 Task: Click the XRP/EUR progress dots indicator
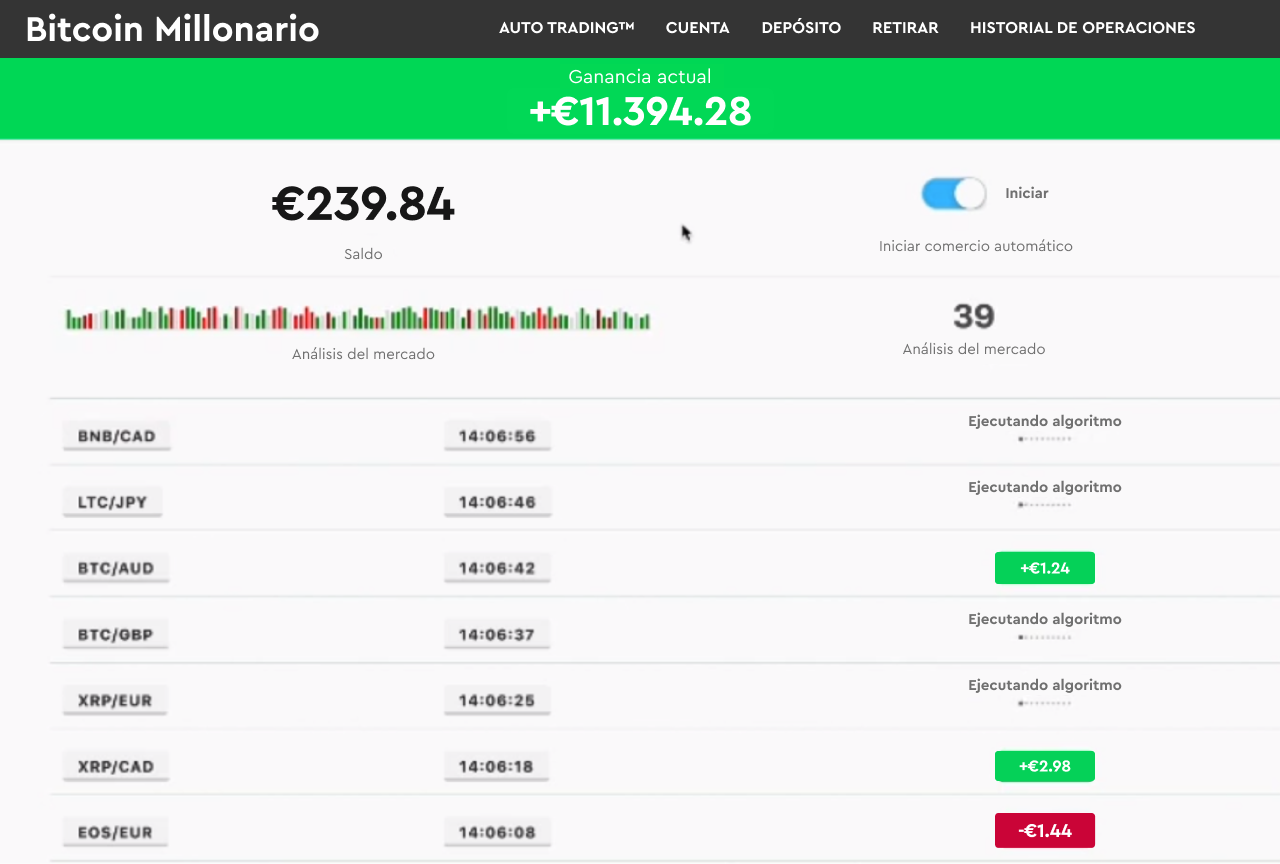tap(1045, 703)
